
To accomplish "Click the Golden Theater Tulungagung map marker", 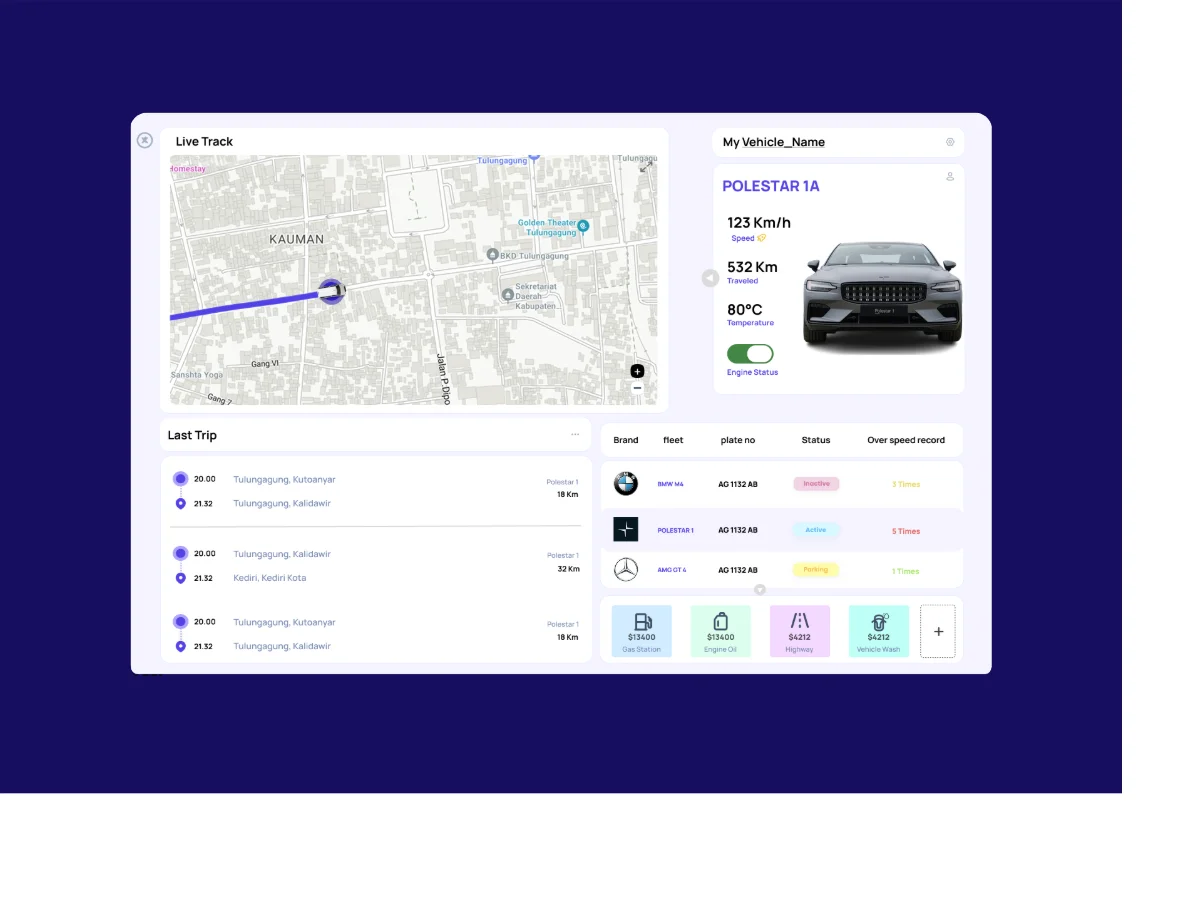I will [584, 227].
